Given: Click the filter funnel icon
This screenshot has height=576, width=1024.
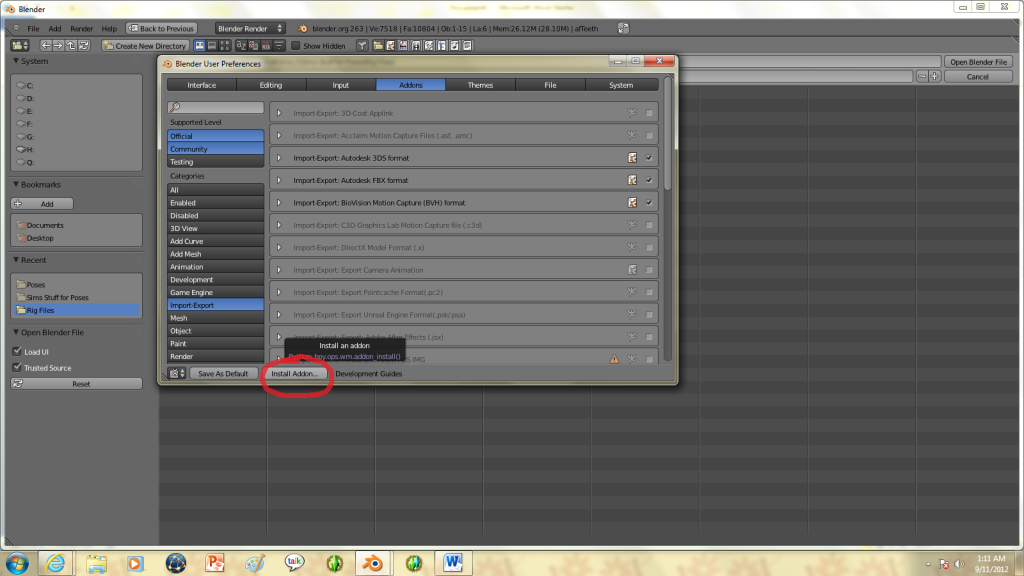Looking at the screenshot, I should (x=362, y=46).
